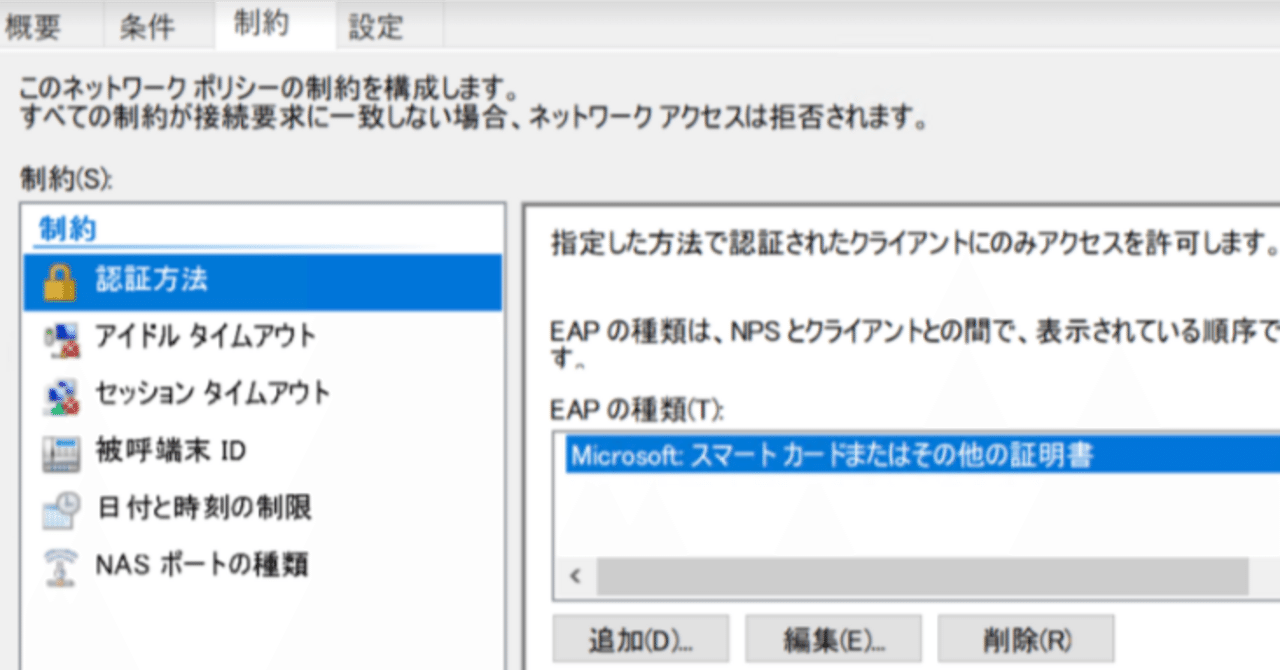Switch to the 設定 tab

tap(376, 25)
